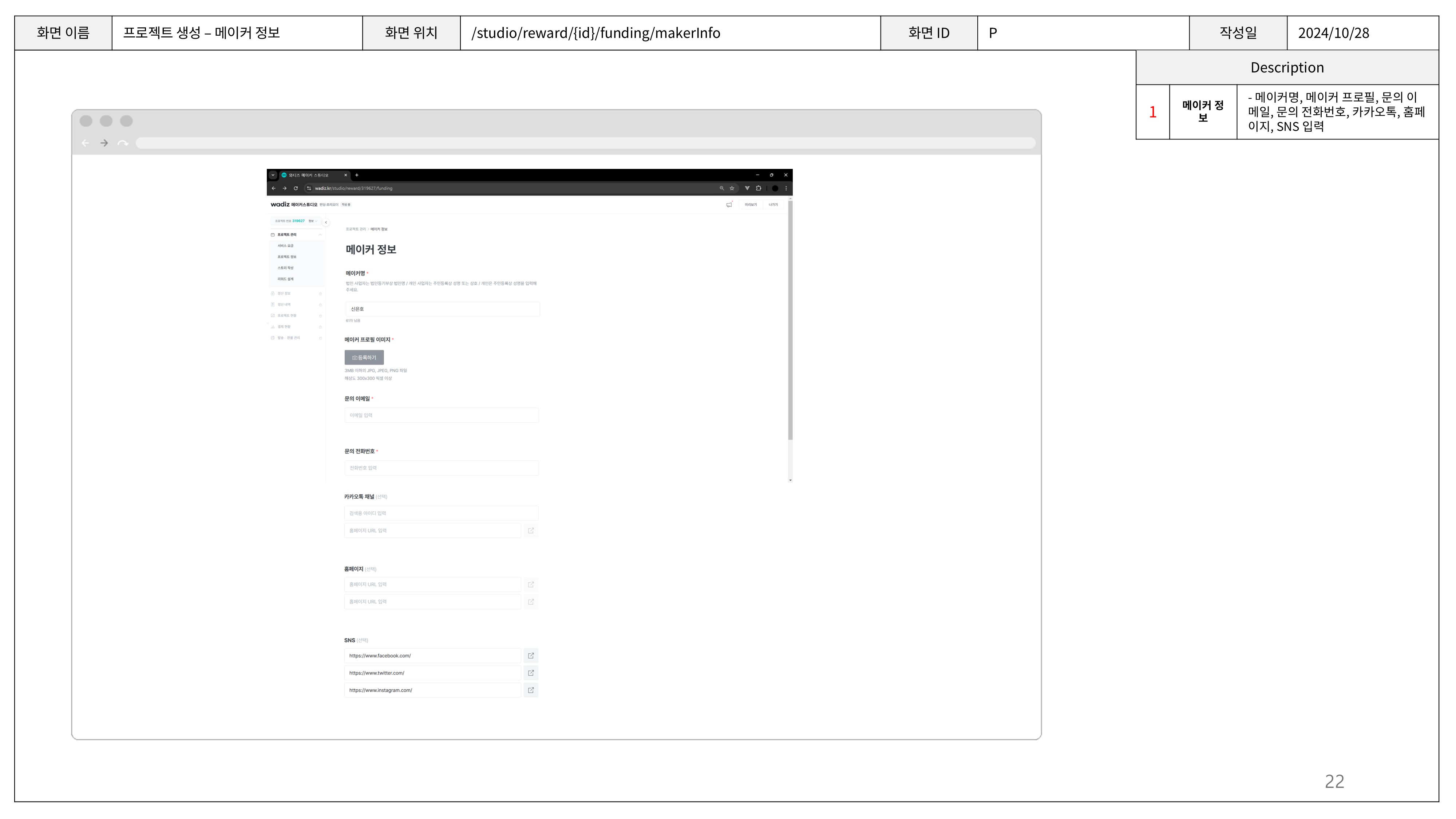The width and height of the screenshot is (1456, 819).
Task: Click the bookmark star icon in address bar
Action: click(x=731, y=188)
